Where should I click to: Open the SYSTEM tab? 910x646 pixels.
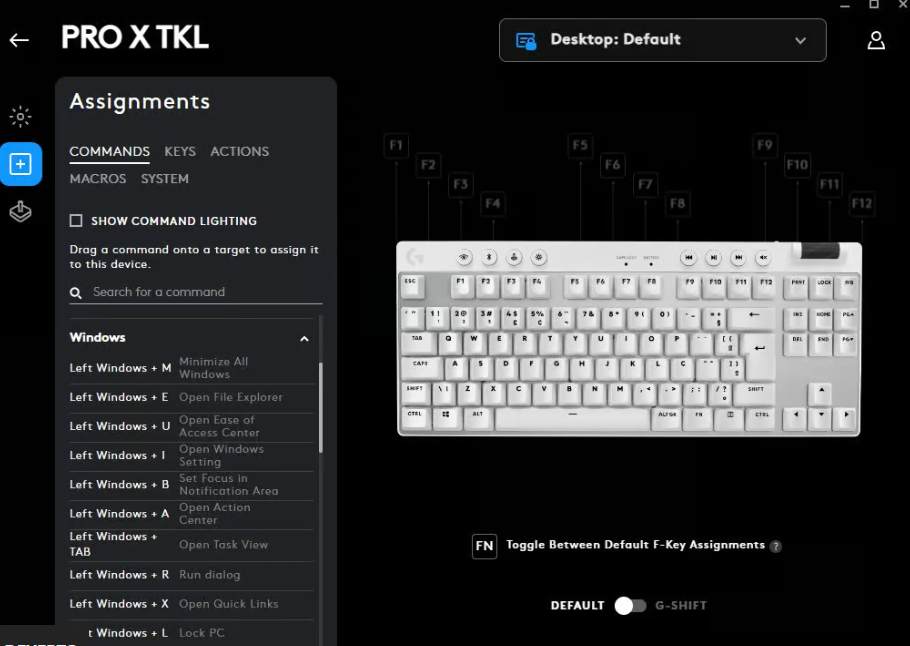tap(165, 179)
